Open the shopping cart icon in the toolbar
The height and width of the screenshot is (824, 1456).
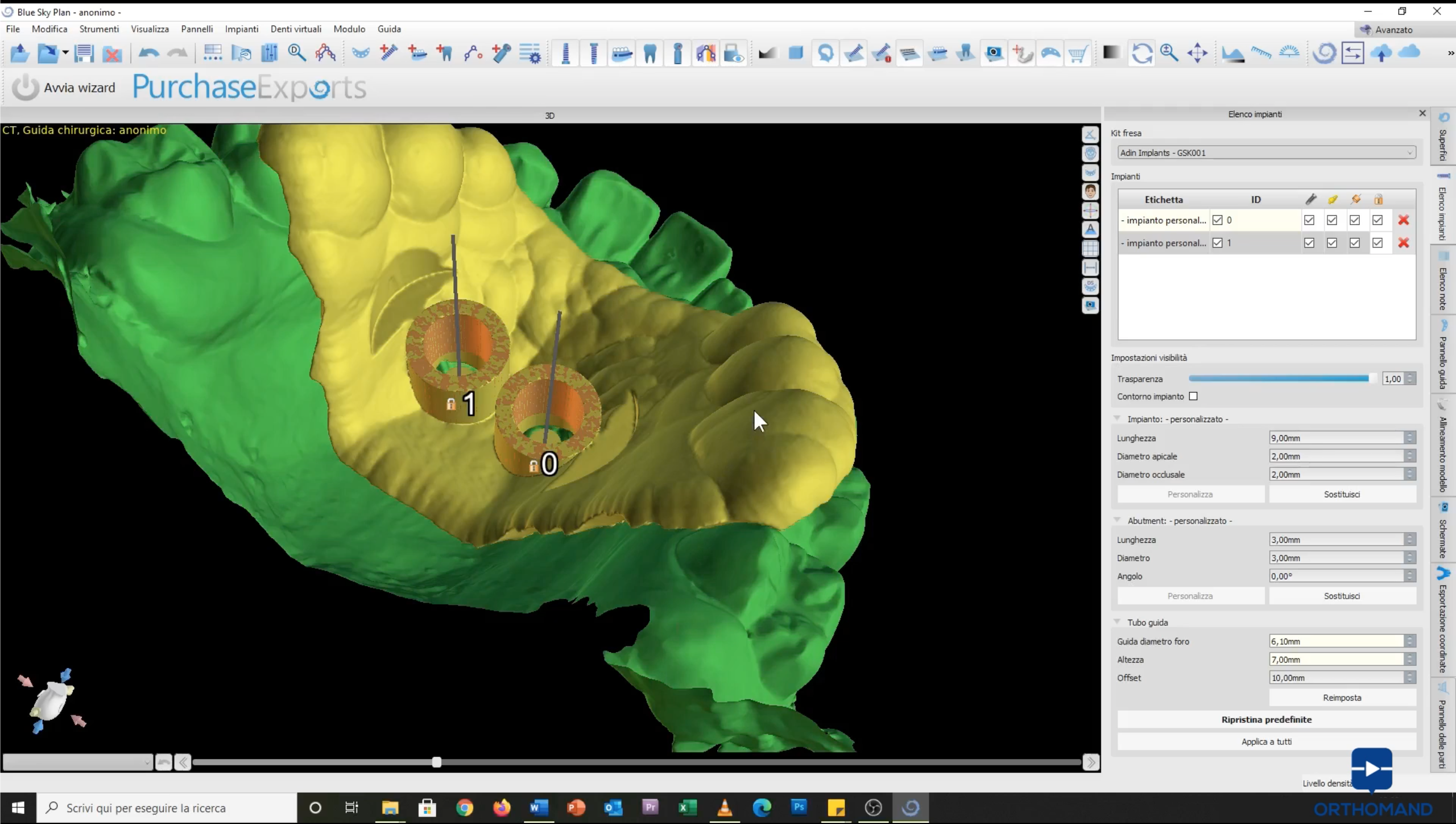[x=1077, y=53]
